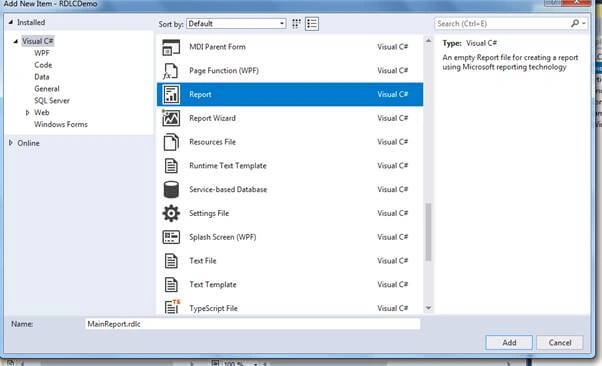Select the TypeScript File label
Image resolution: width=602 pixels, height=366 pixels.
213,308
